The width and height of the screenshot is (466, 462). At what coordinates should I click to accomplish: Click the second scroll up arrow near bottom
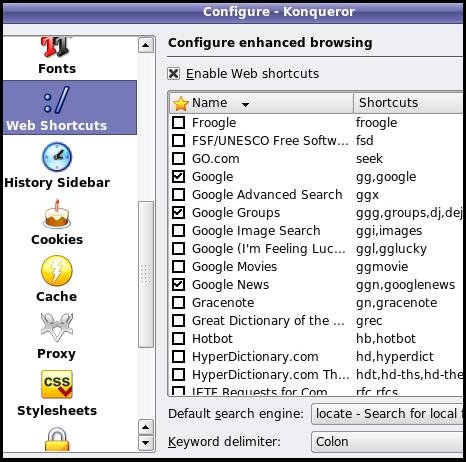[x=146, y=427]
